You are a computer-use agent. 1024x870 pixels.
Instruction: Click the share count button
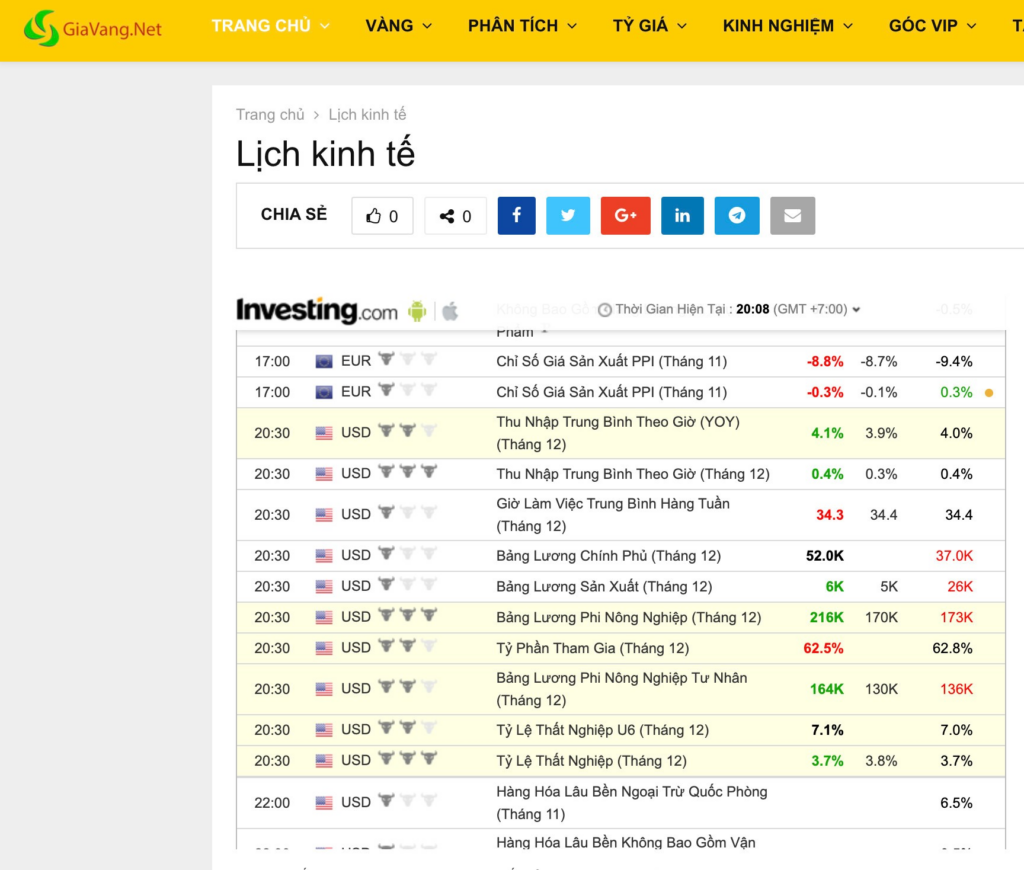coord(455,216)
